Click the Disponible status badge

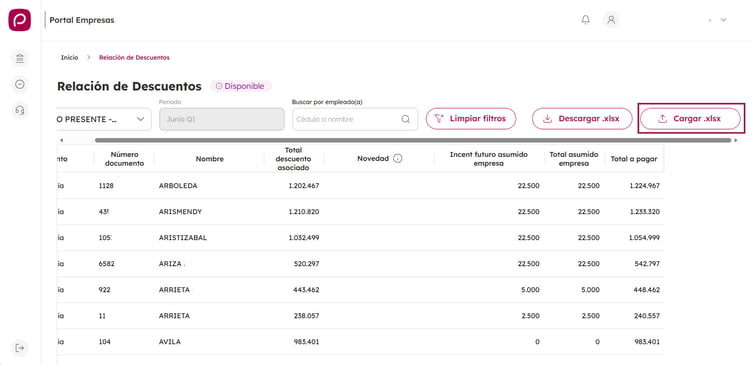(240, 86)
